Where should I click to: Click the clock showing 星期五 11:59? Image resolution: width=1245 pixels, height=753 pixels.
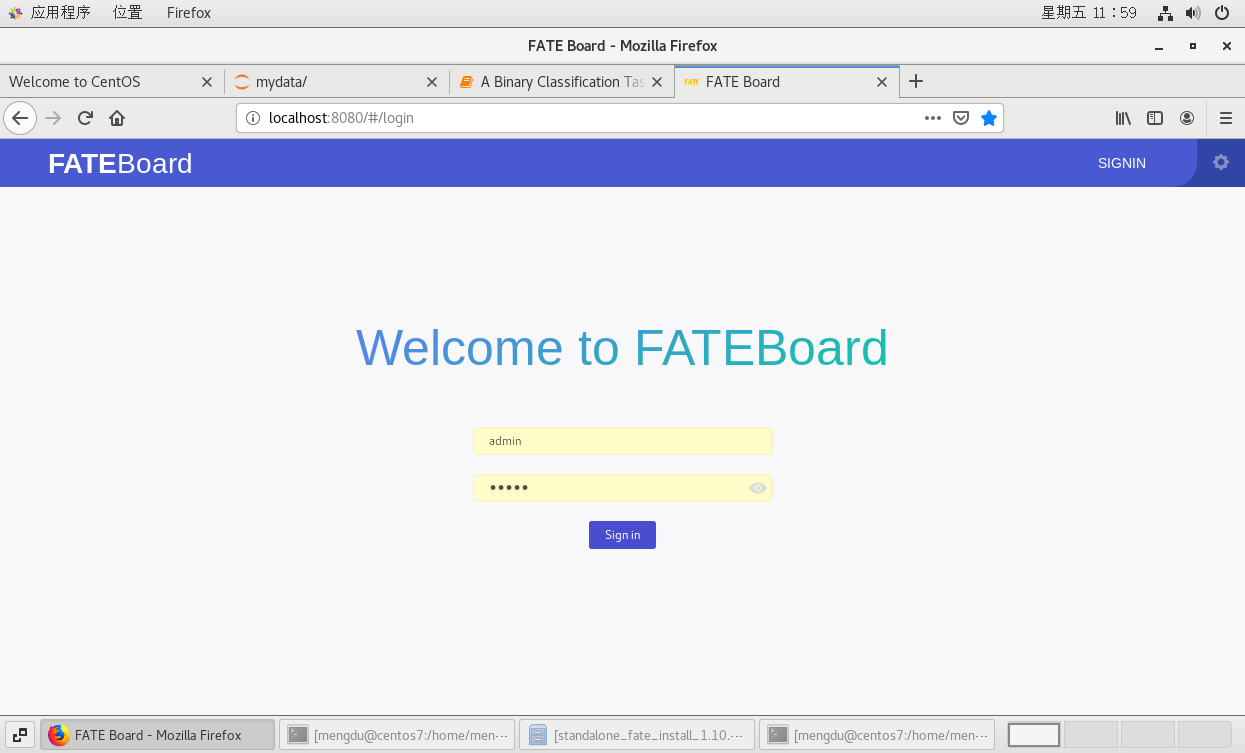pyautogui.click(x=1090, y=13)
